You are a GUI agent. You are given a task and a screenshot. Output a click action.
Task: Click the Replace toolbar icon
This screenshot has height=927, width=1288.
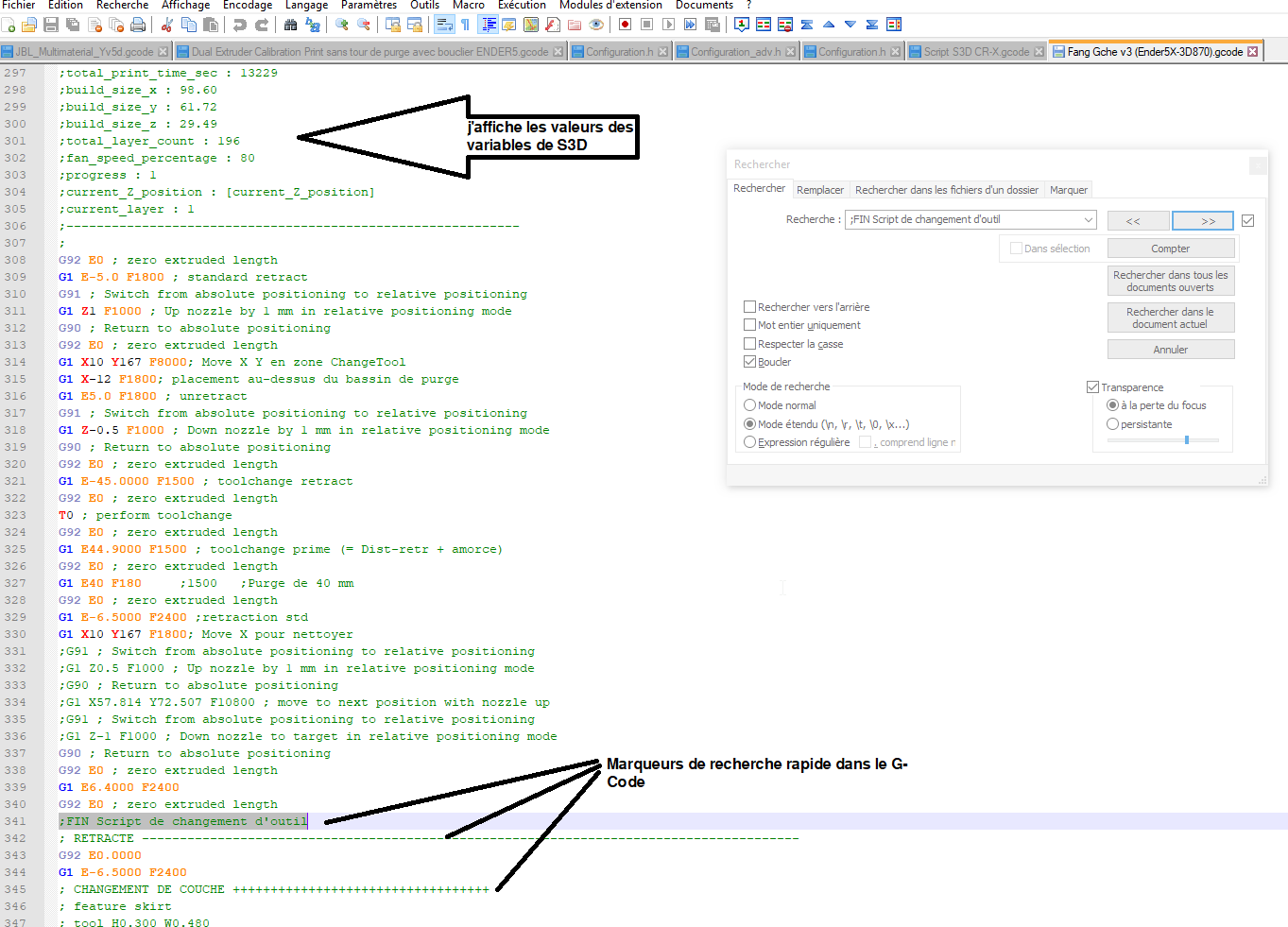coord(313,25)
